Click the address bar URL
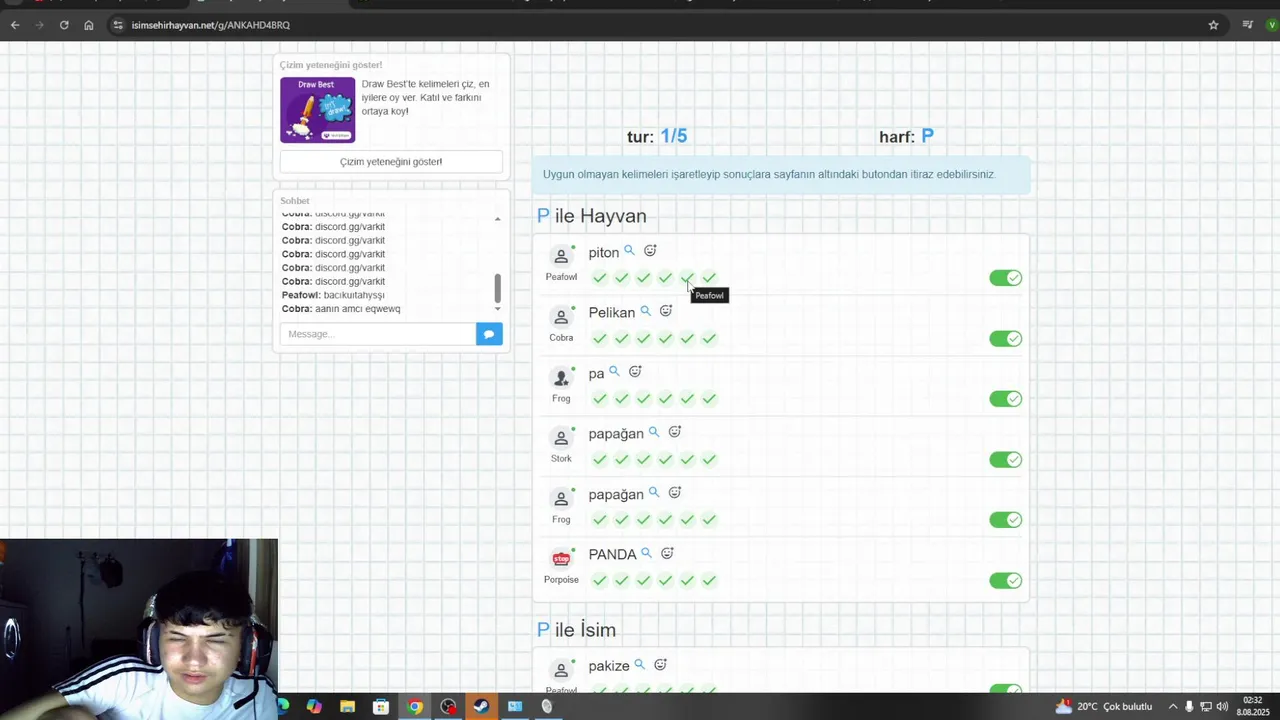 click(210, 25)
